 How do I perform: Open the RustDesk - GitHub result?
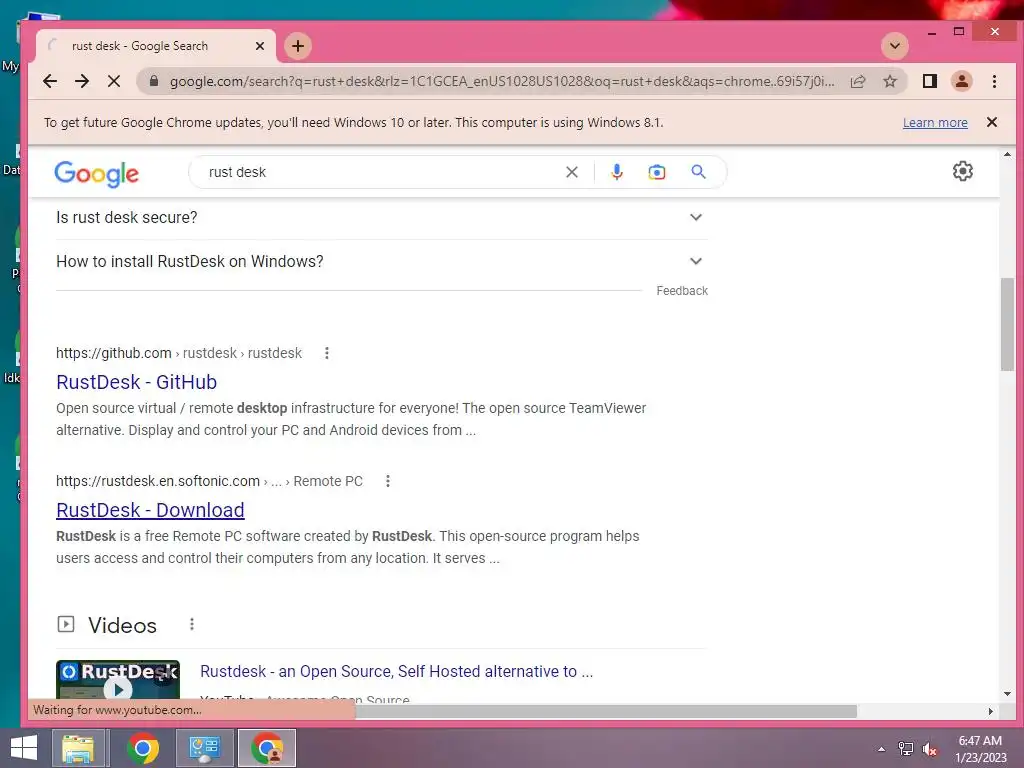point(136,382)
